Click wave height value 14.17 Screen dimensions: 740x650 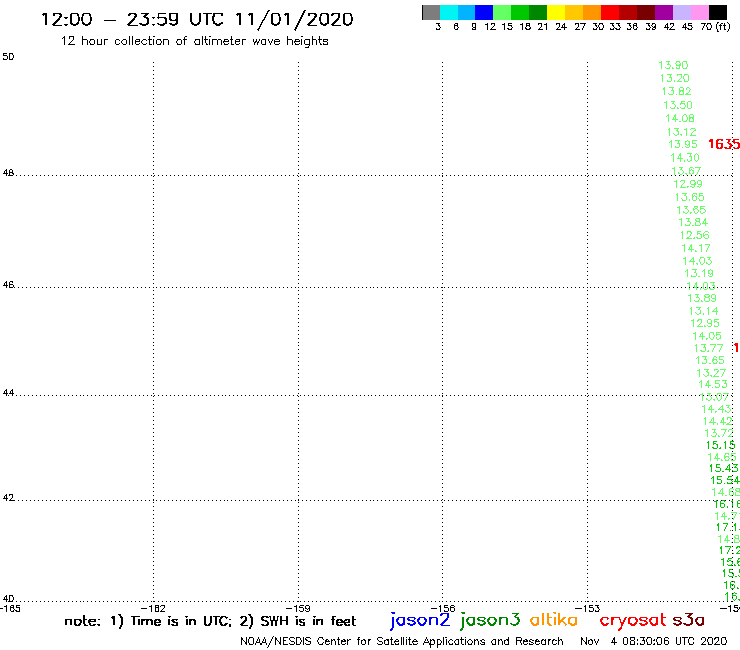(x=696, y=248)
